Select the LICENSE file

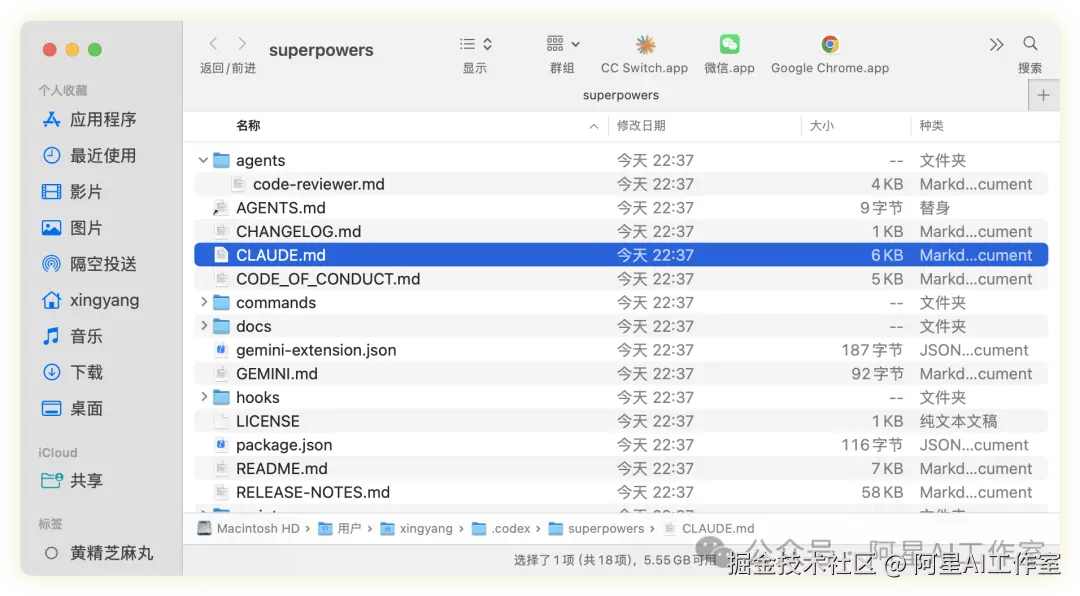(621, 421)
